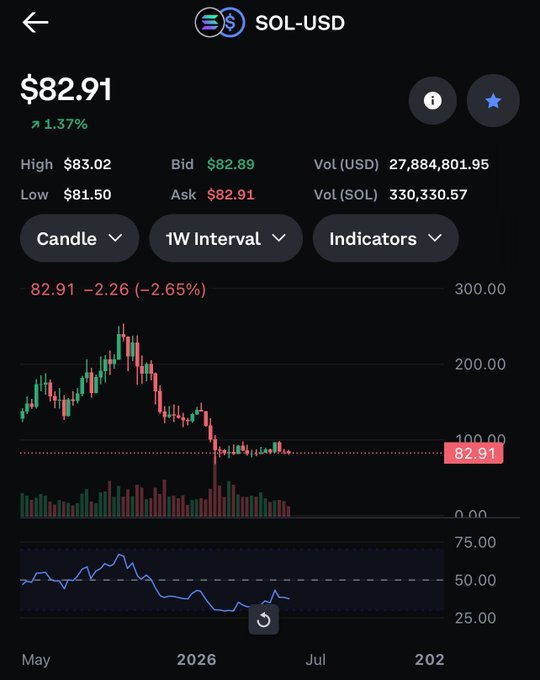Viewport: 540px width, 680px height.
Task: Click the 300.00 price axis label
Action: tap(480, 289)
